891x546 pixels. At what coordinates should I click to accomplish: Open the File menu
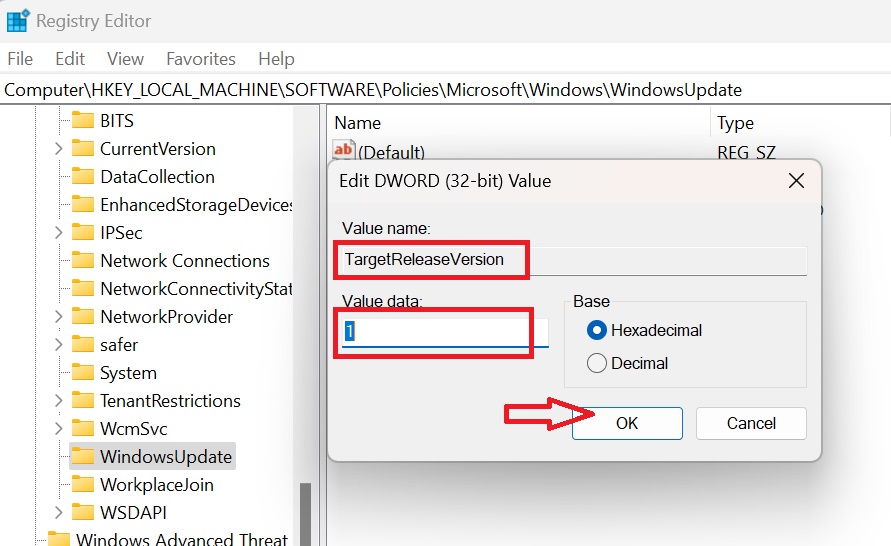tap(20, 59)
